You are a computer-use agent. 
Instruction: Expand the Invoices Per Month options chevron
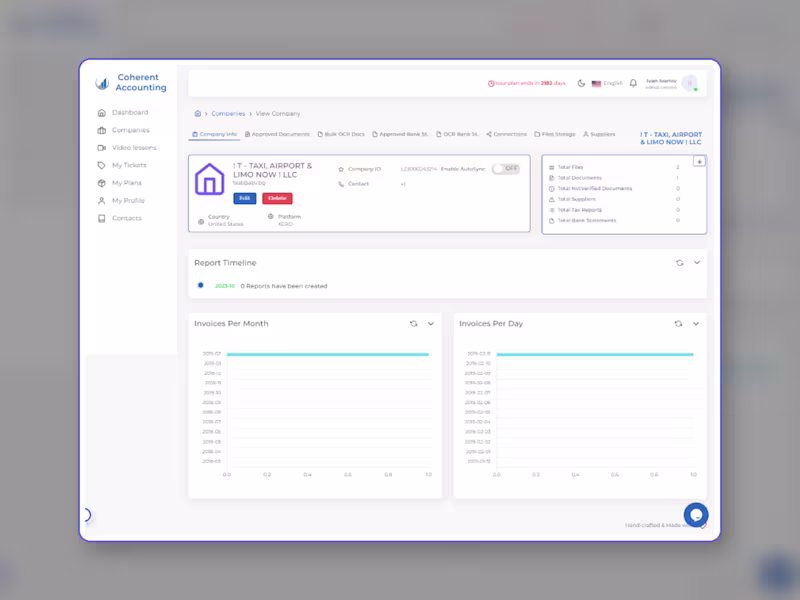(x=431, y=323)
